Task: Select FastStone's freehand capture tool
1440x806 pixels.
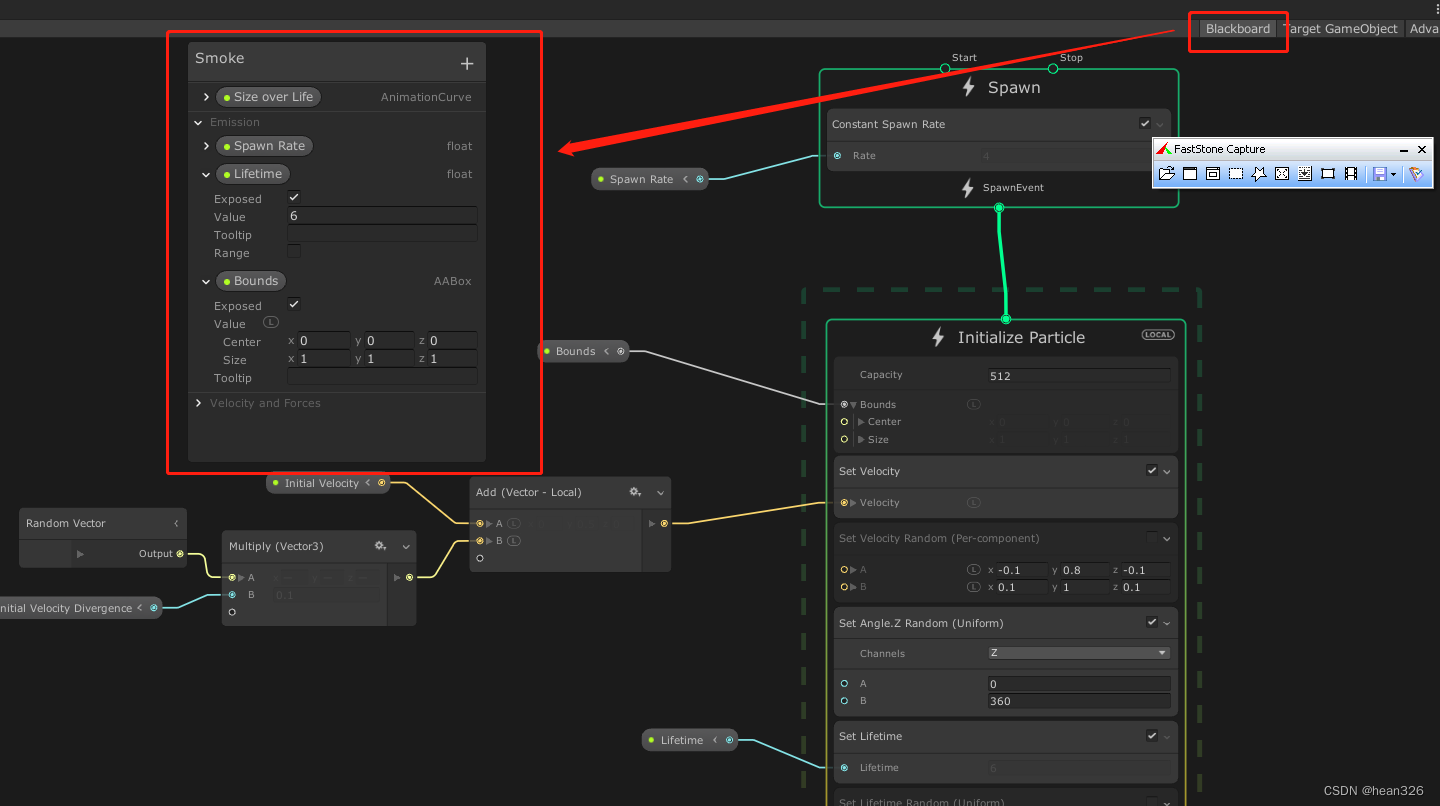Action: [1257, 174]
